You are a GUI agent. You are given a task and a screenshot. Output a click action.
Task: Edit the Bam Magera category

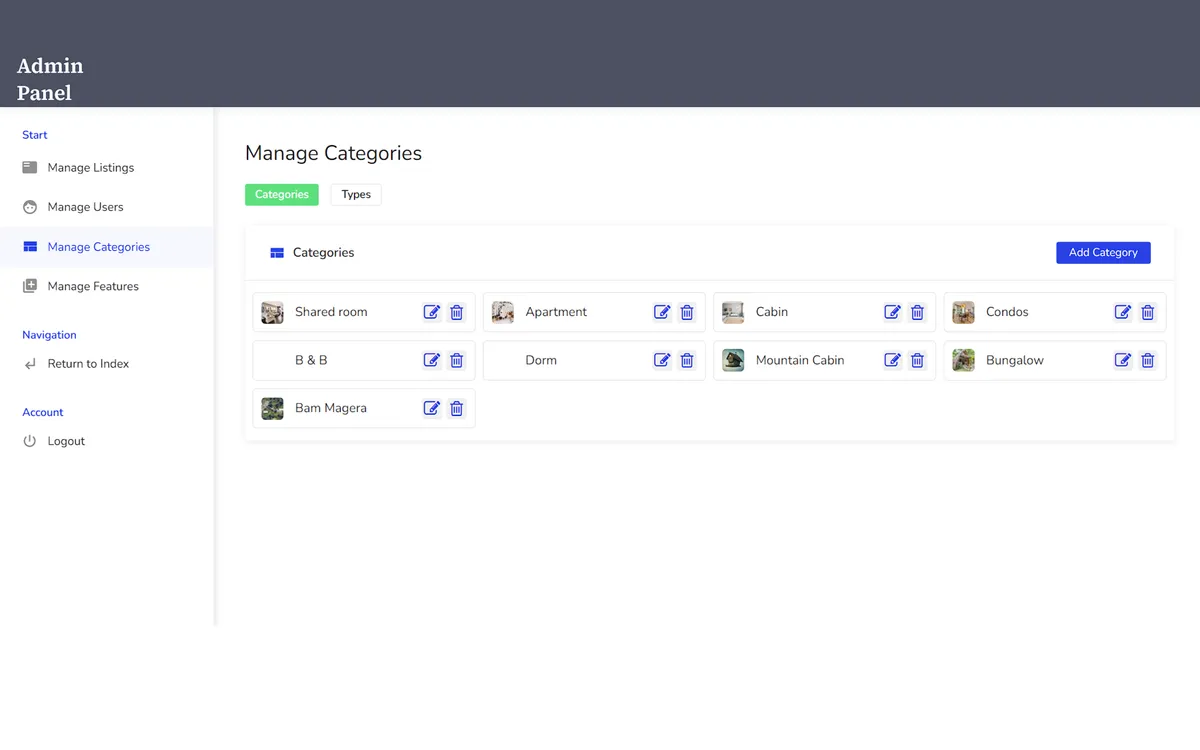tap(432, 408)
